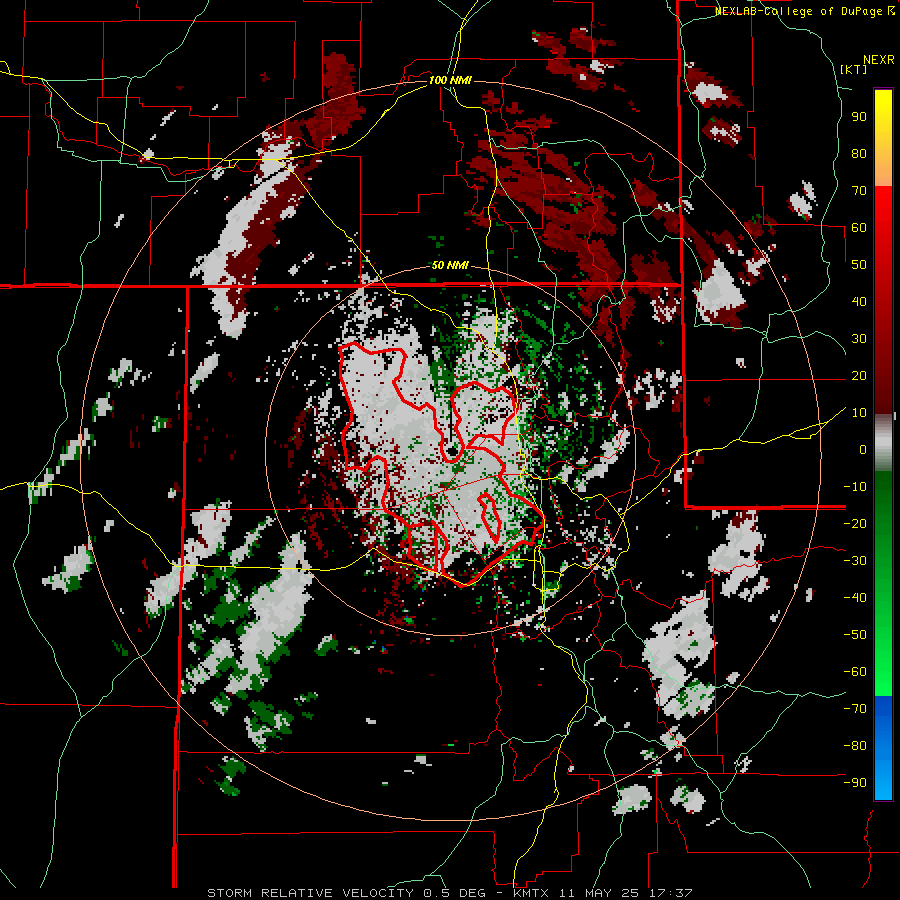Click the NEXLAB-College of DuPage watermark text
Viewport: 900px width, 900px height.
pos(800,11)
